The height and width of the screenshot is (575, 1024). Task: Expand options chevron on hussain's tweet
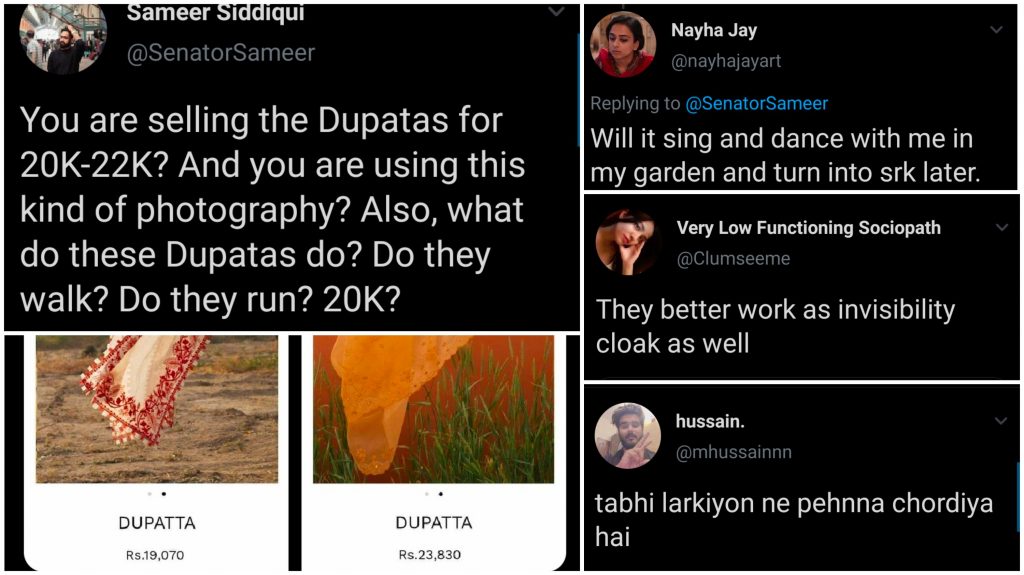coord(1001,421)
